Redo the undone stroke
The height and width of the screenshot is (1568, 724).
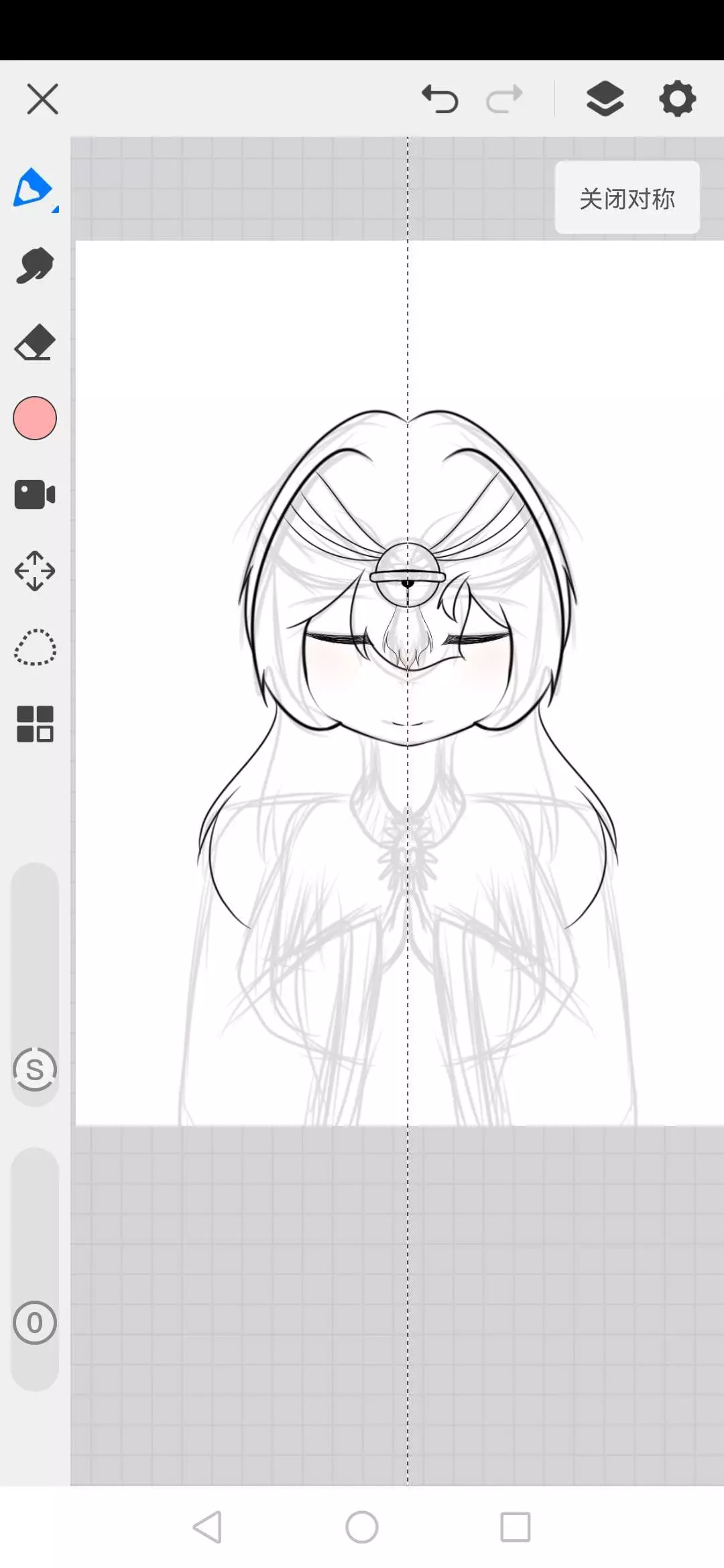click(504, 99)
